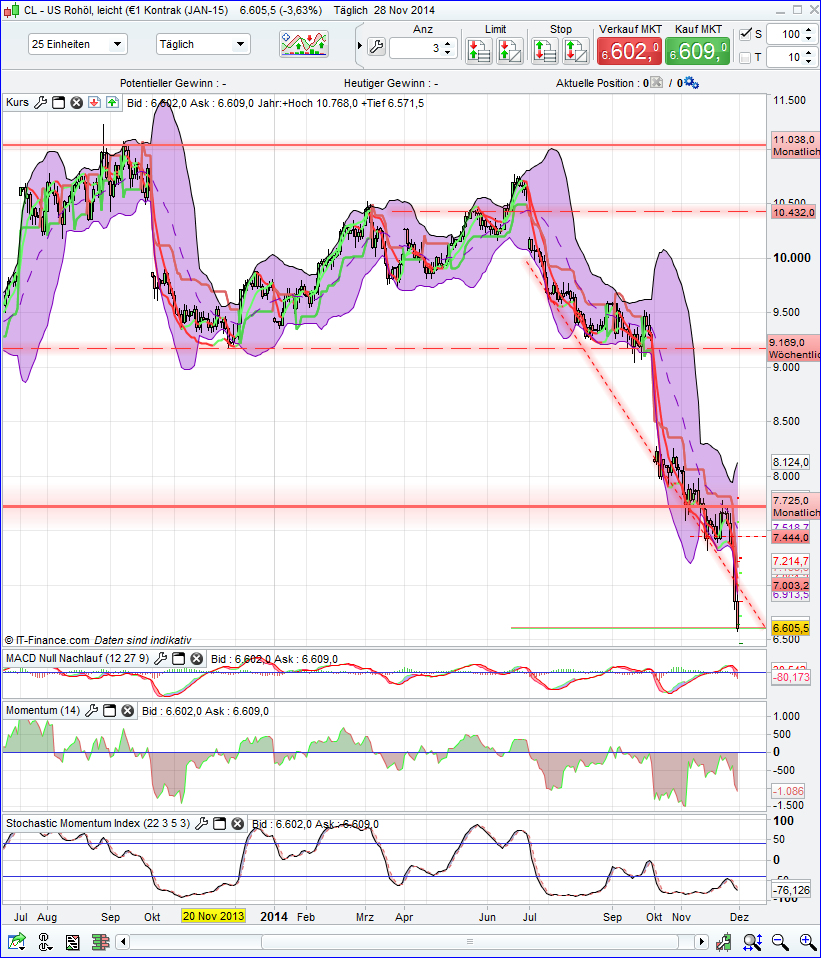Click the print/export icon in bottom toolbar

click(x=71, y=941)
